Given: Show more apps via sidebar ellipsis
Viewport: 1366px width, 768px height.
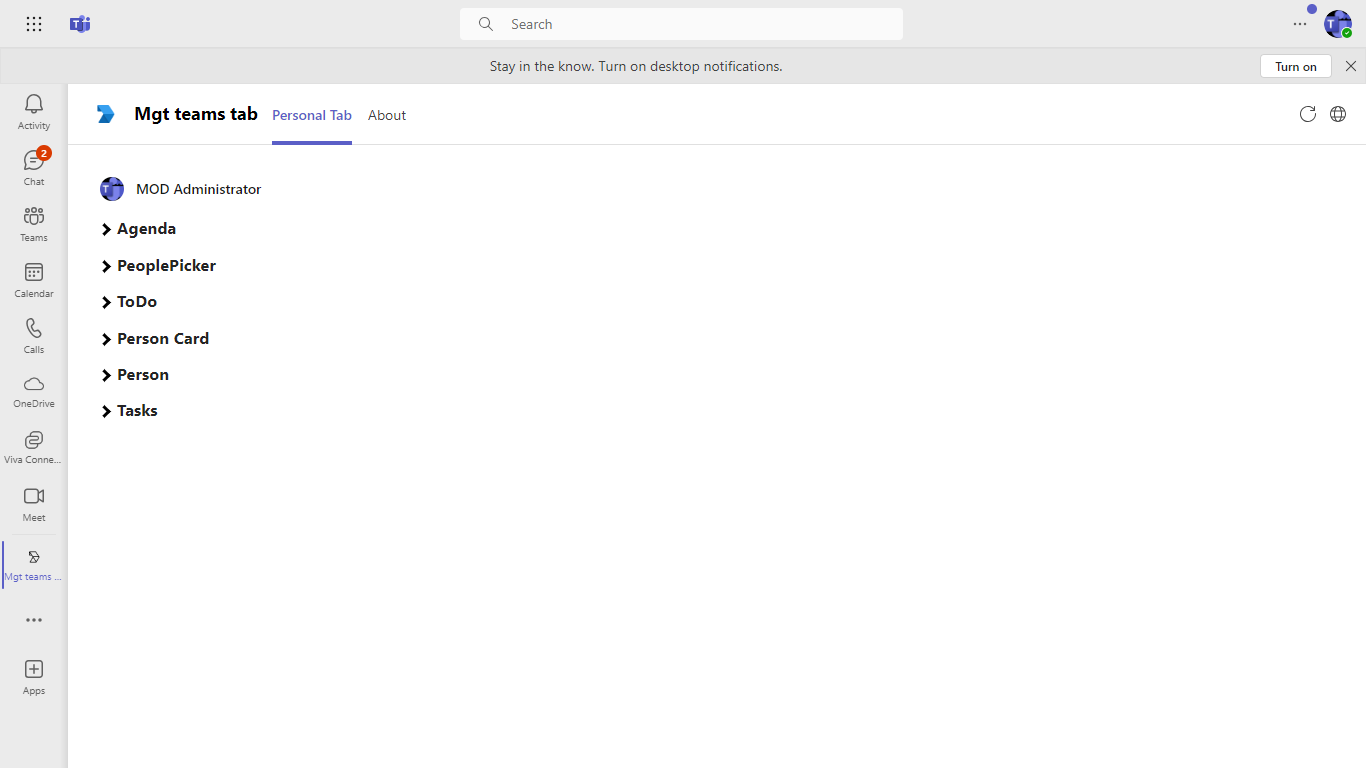Looking at the screenshot, I should 34,620.
